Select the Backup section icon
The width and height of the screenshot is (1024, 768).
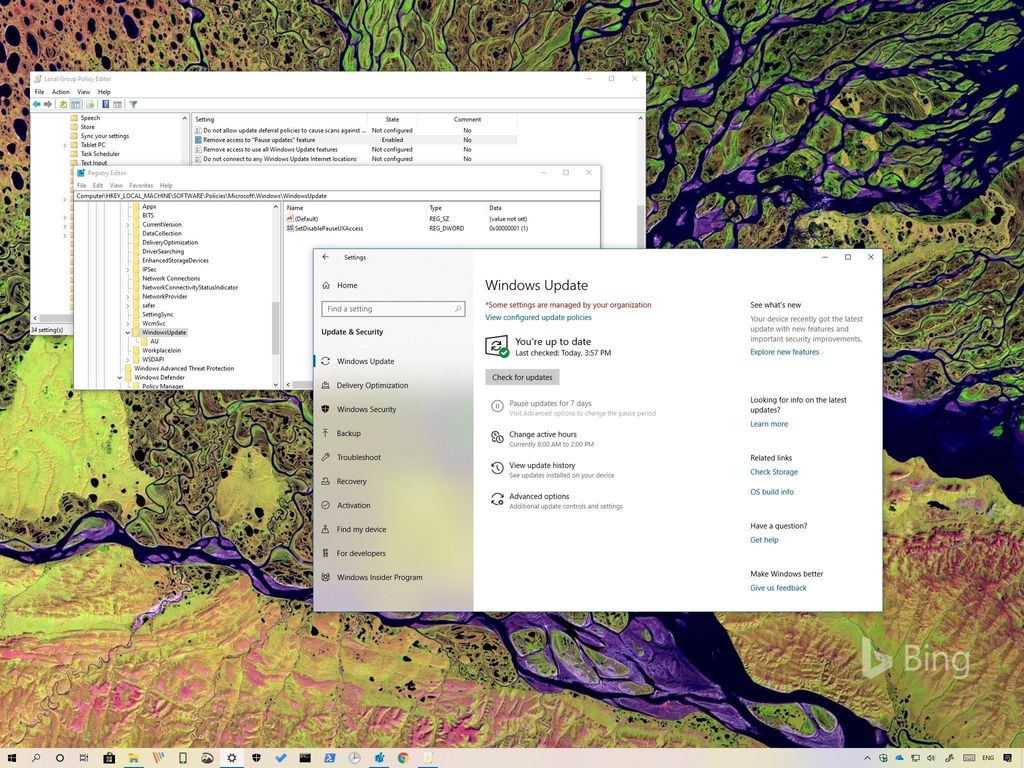325,433
